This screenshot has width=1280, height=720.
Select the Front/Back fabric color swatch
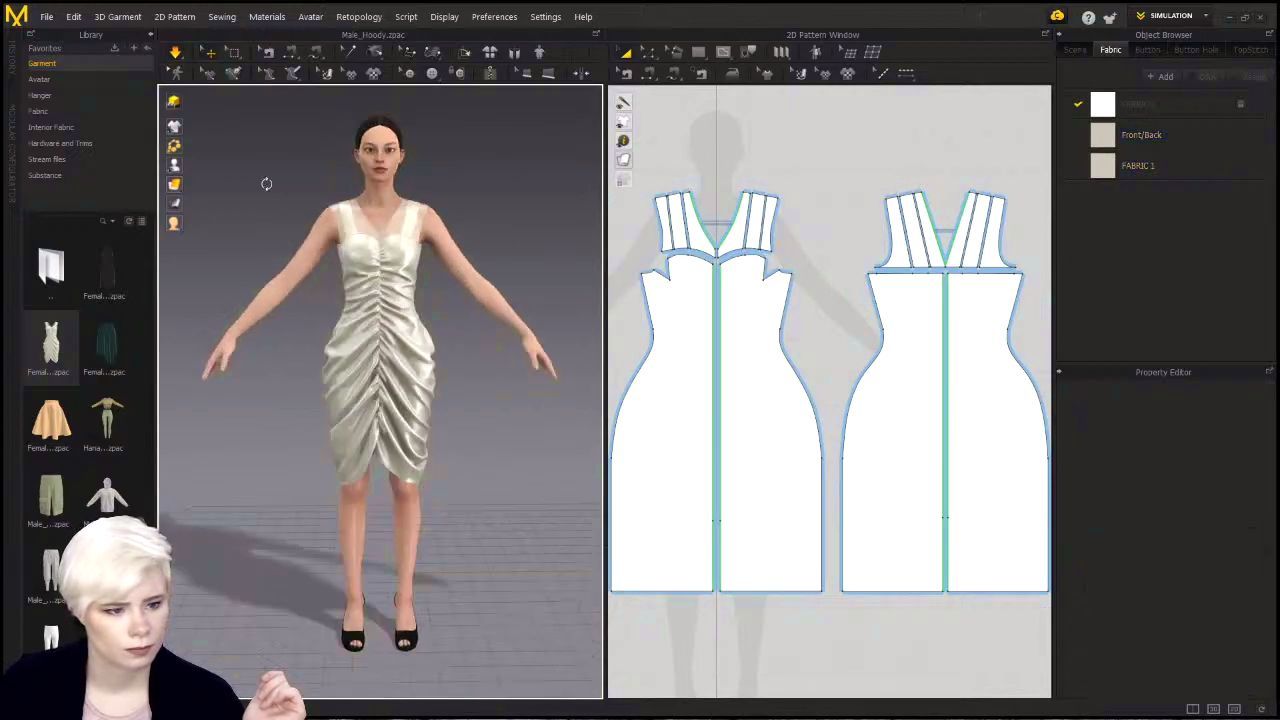coord(1102,135)
